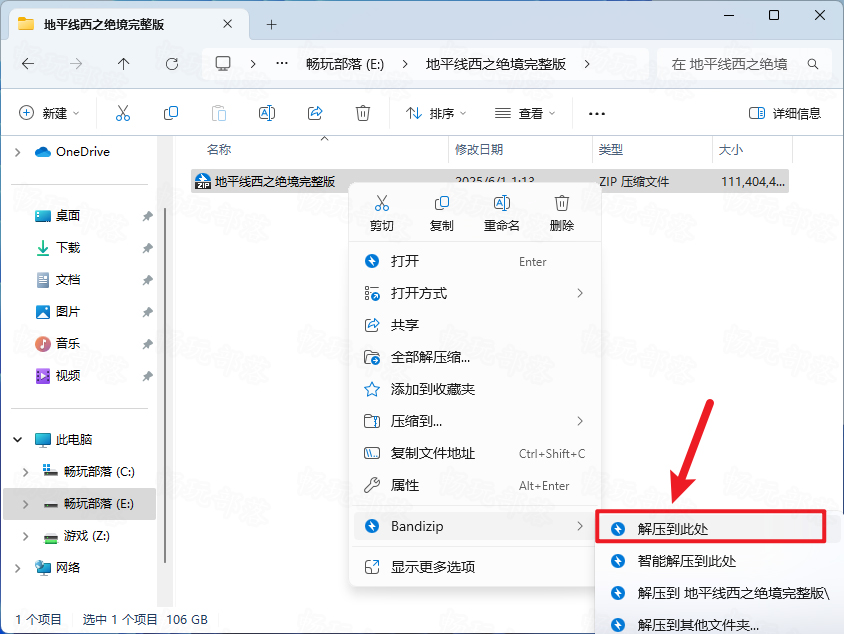Click the breadcrumb chevron after 畅玩部落 (E:)
844x634 pixels.
pyautogui.click(x=405, y=64)
